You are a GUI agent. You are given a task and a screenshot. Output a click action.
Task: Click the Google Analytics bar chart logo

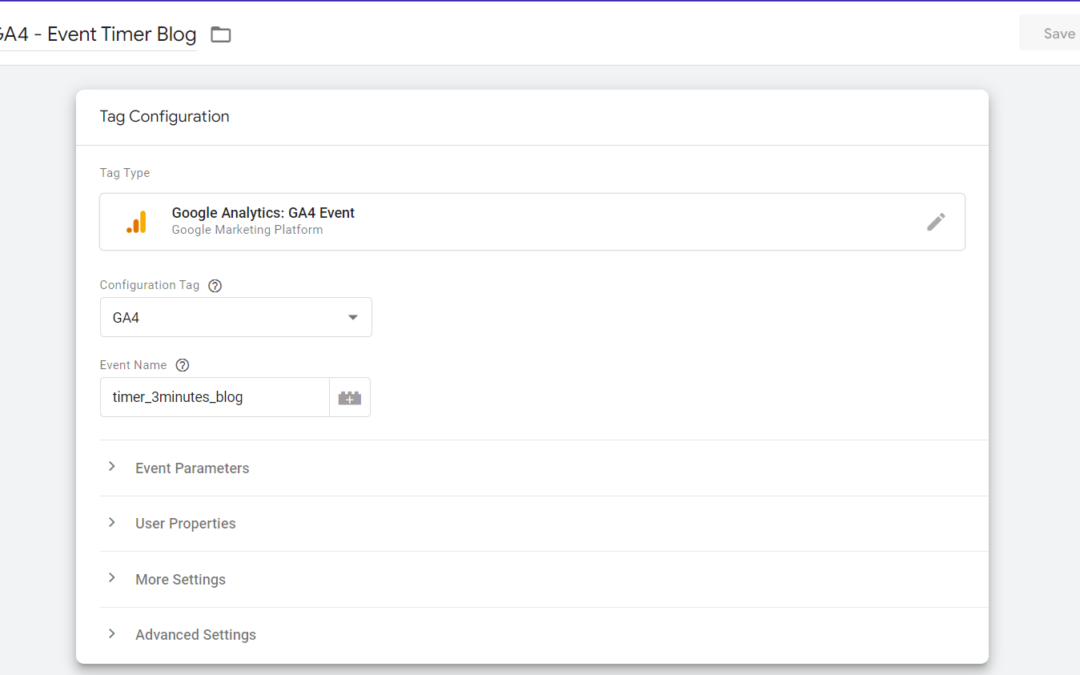click(137, 222)
